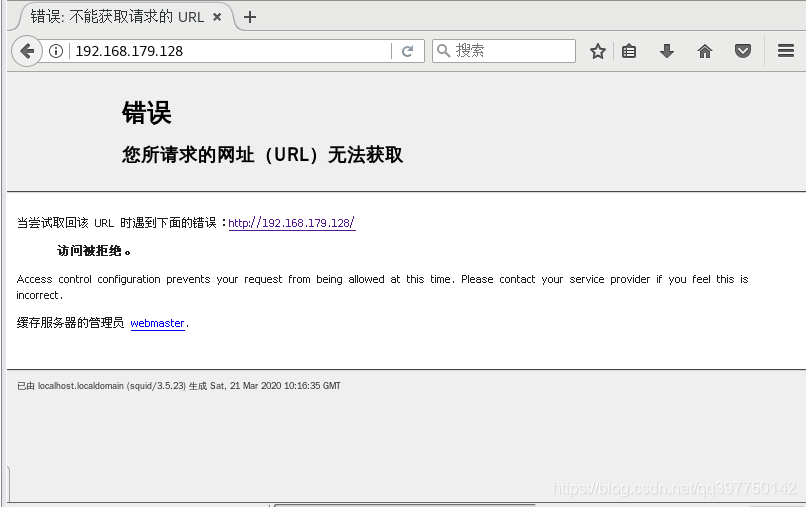The image size is (806, 507).
Task: Focus the address bar showing 192.168.179.128
Action: pos(231,51)
